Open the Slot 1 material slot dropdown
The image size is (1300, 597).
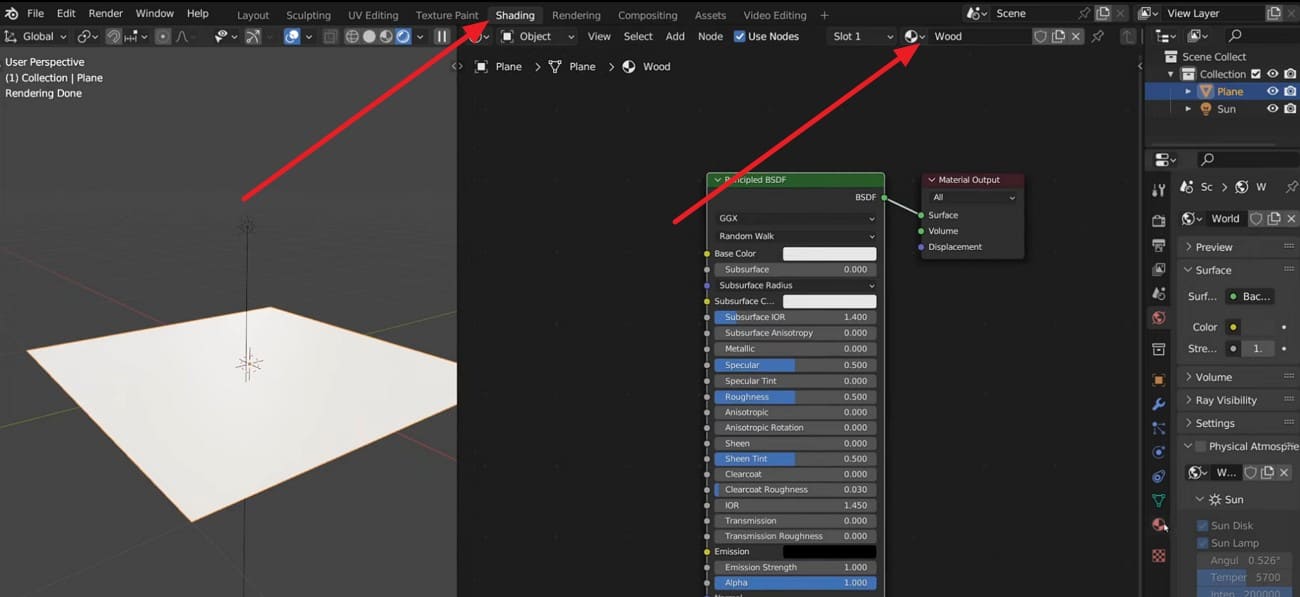point(858,36)
